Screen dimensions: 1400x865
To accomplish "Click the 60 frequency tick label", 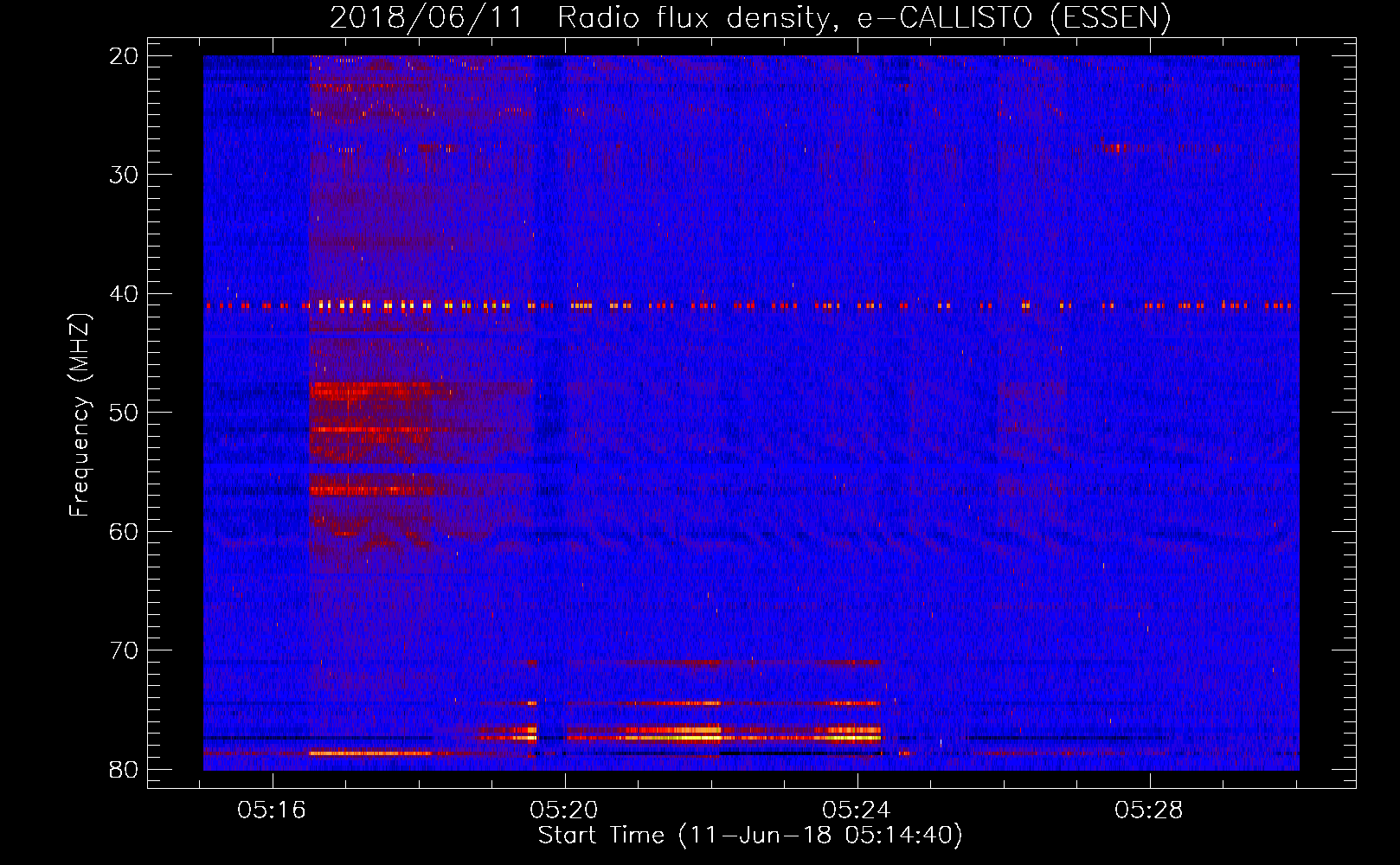I will point(125,531).
